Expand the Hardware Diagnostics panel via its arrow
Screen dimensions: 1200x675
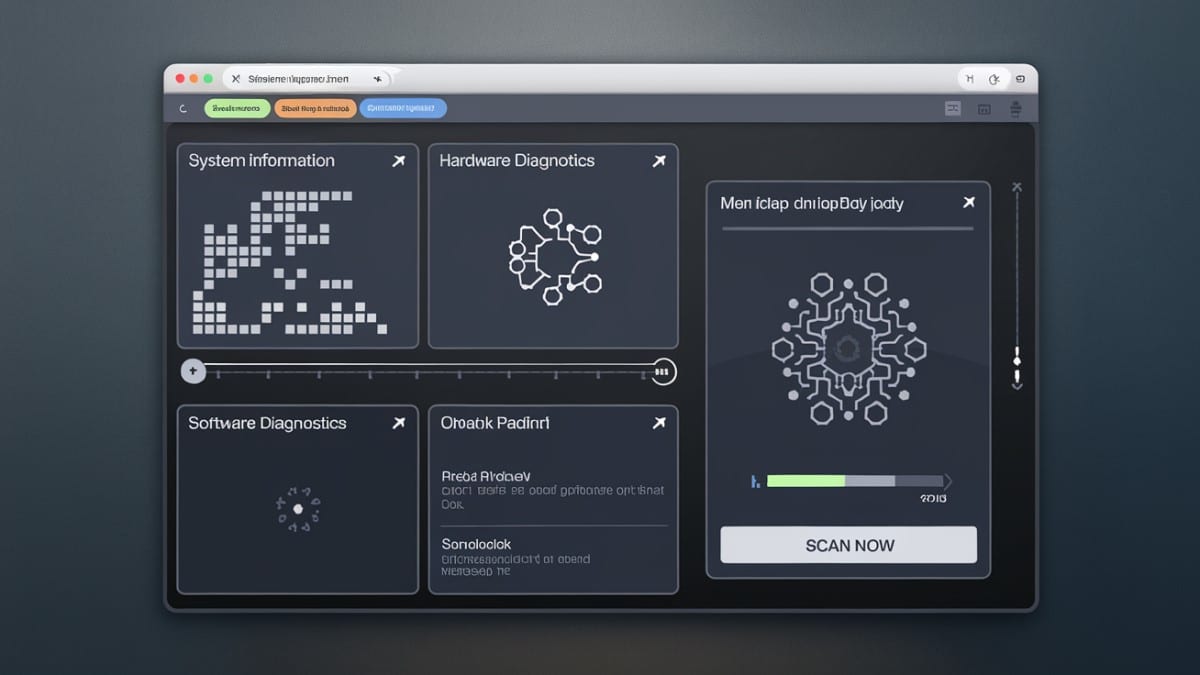point(660,160)
